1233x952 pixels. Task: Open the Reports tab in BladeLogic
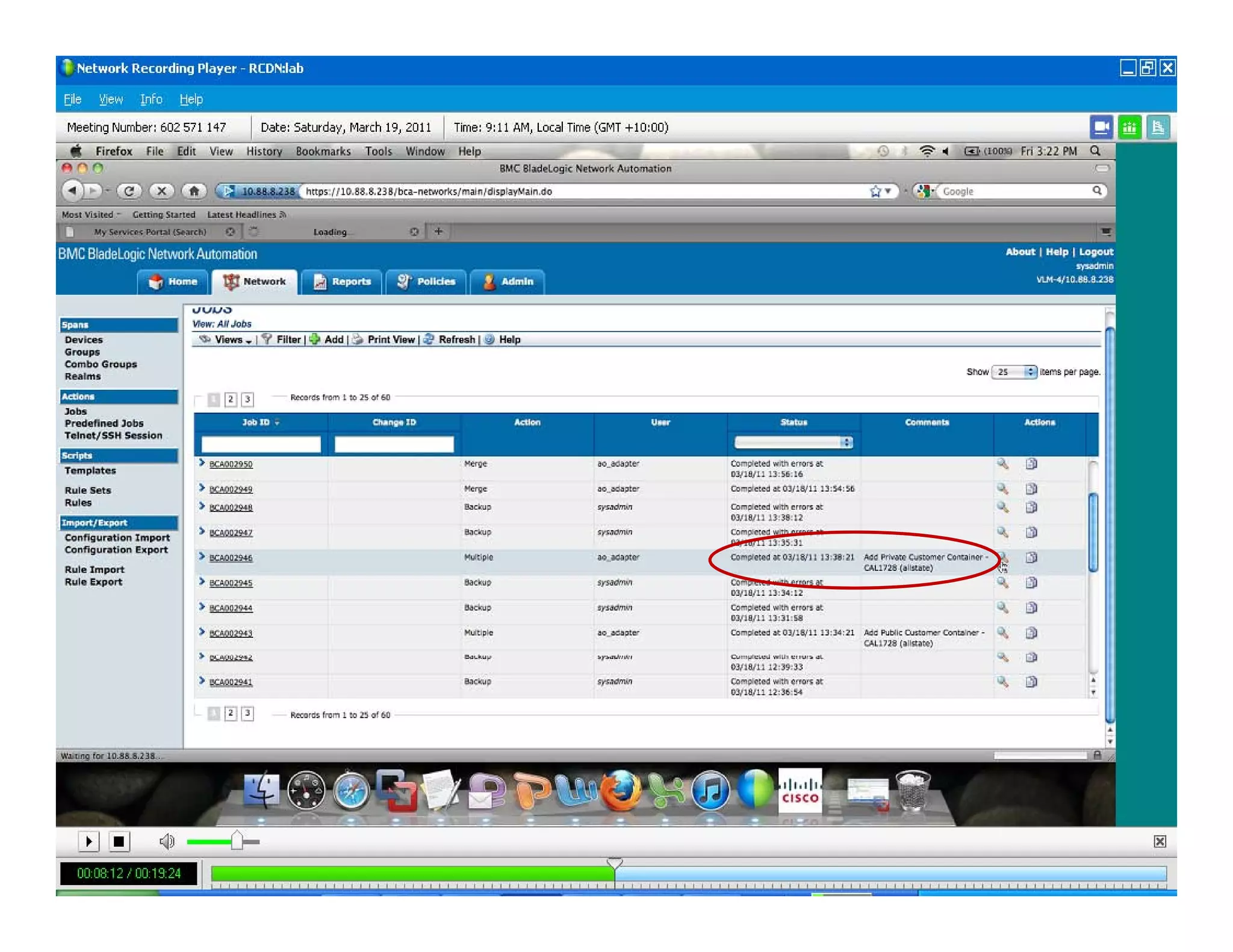click(x=342, y=281)
